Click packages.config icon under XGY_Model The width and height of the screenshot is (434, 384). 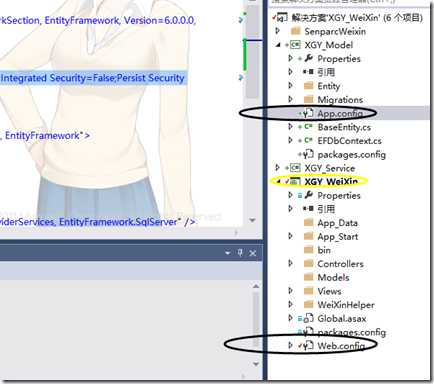[309, 154]
